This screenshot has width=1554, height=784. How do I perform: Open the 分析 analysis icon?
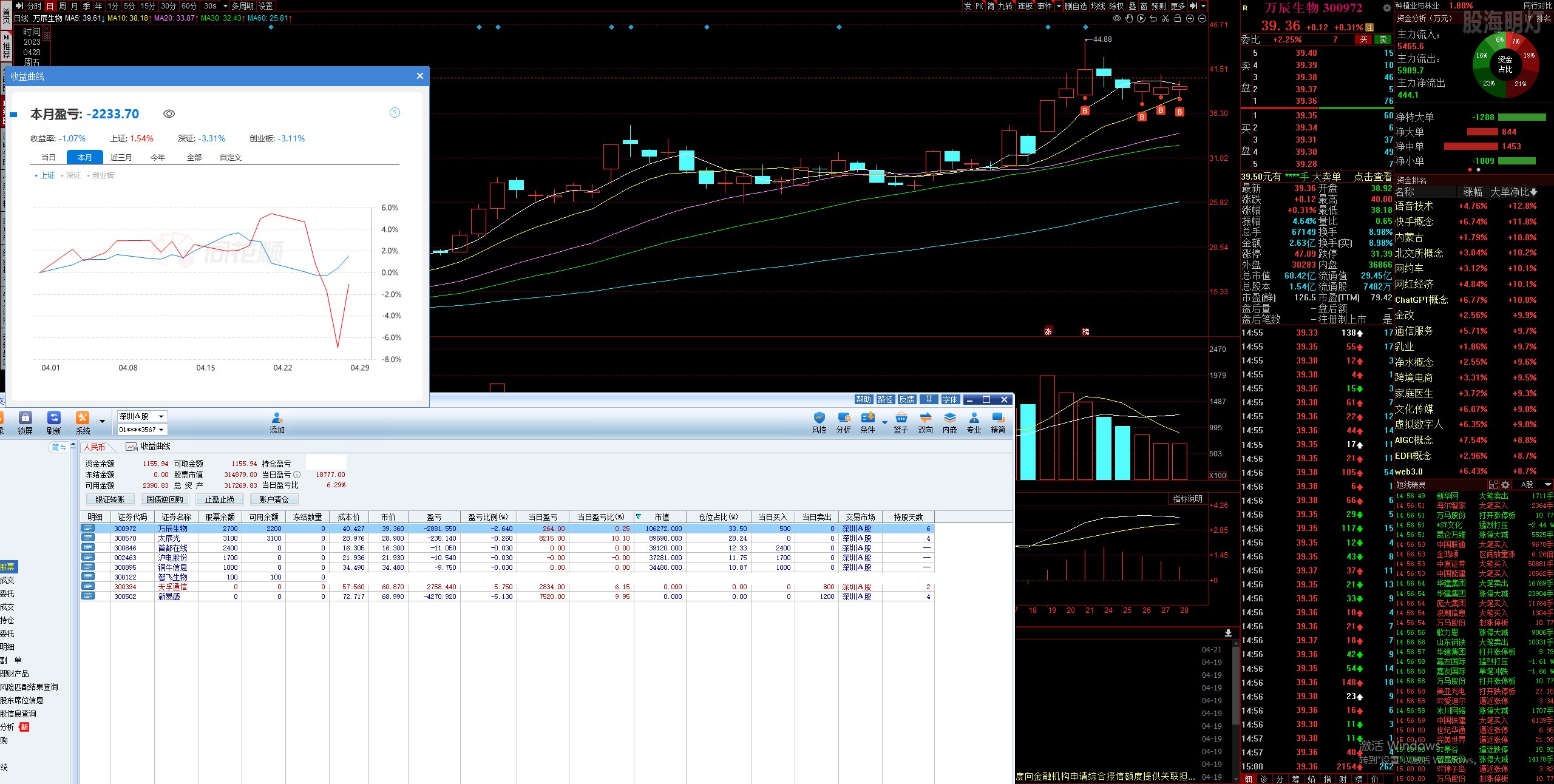(x=844, y=417)
